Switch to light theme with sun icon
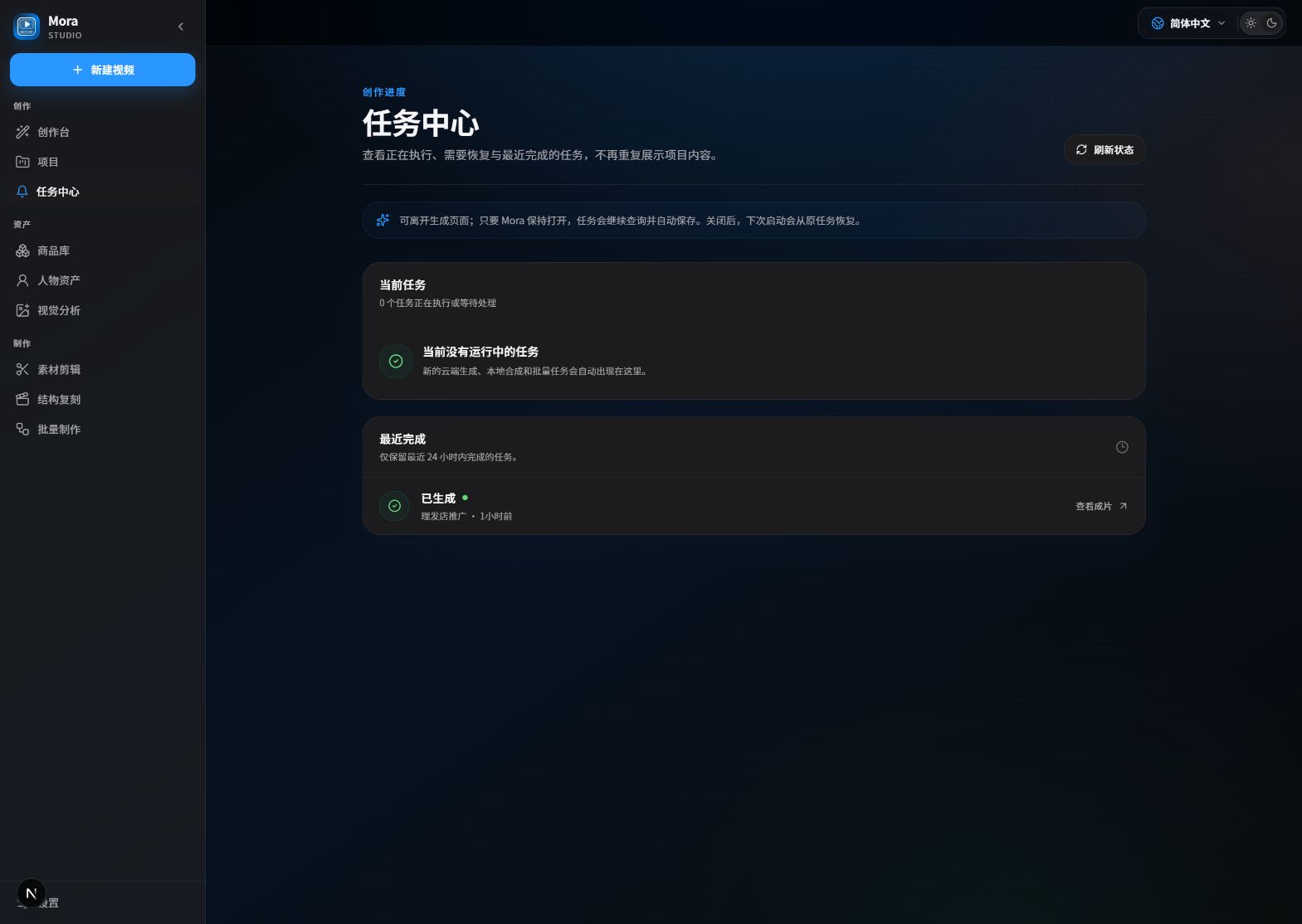 coord(1251,23)
